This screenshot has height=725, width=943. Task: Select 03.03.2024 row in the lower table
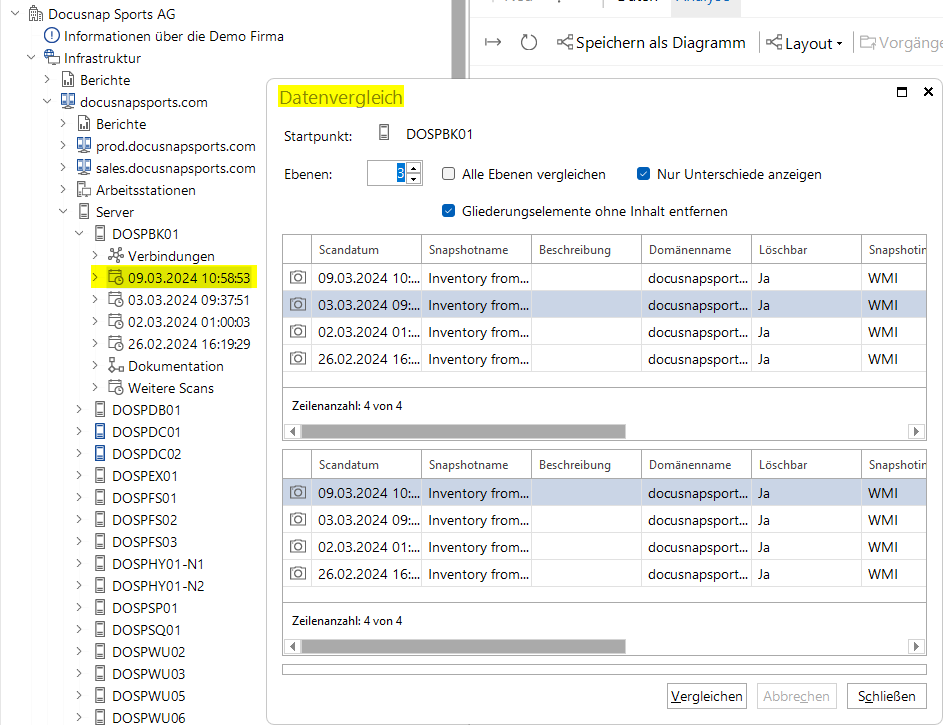pyautogui.click(x=604, y=520)
